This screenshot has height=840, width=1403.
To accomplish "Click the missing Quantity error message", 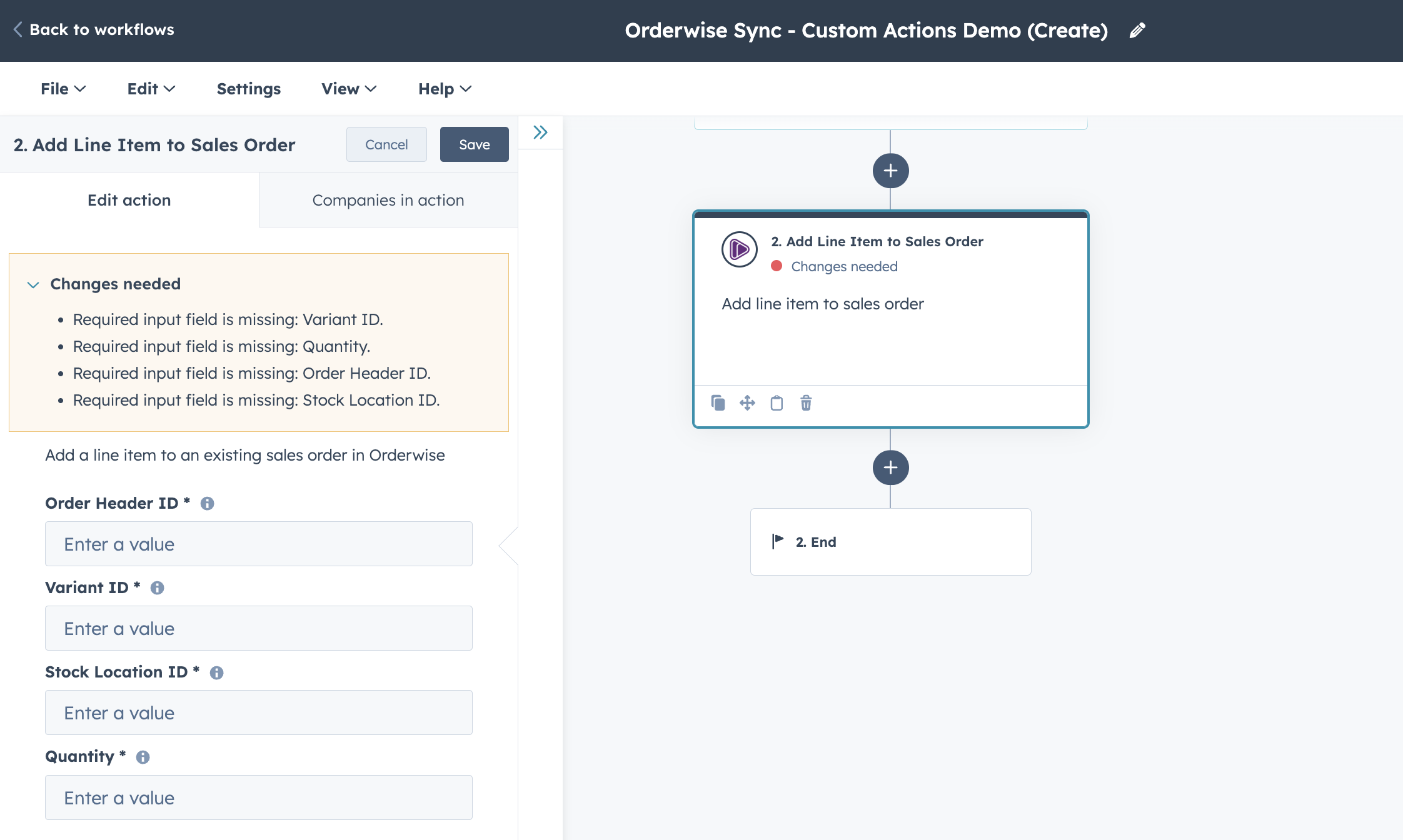I will pos(221,346).
